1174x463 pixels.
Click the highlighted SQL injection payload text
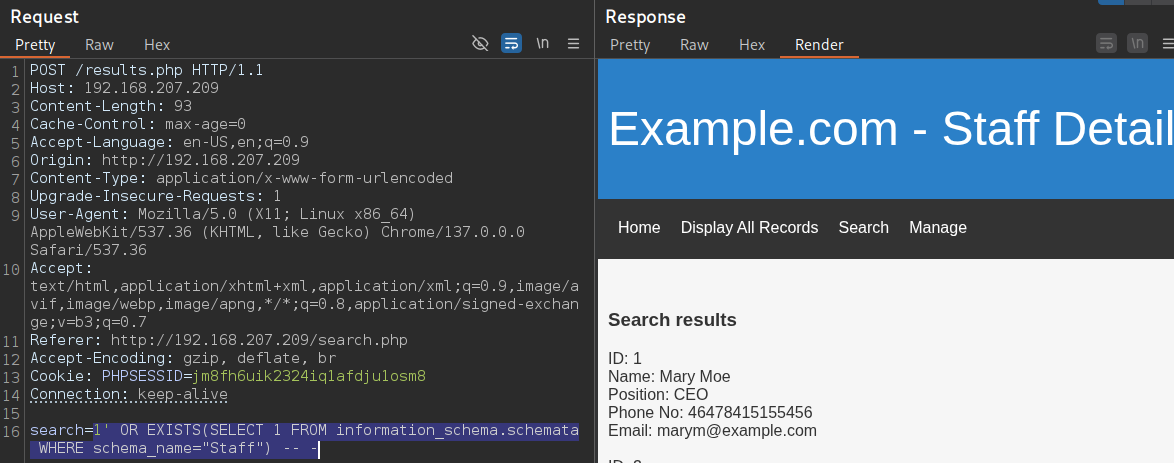304,440
